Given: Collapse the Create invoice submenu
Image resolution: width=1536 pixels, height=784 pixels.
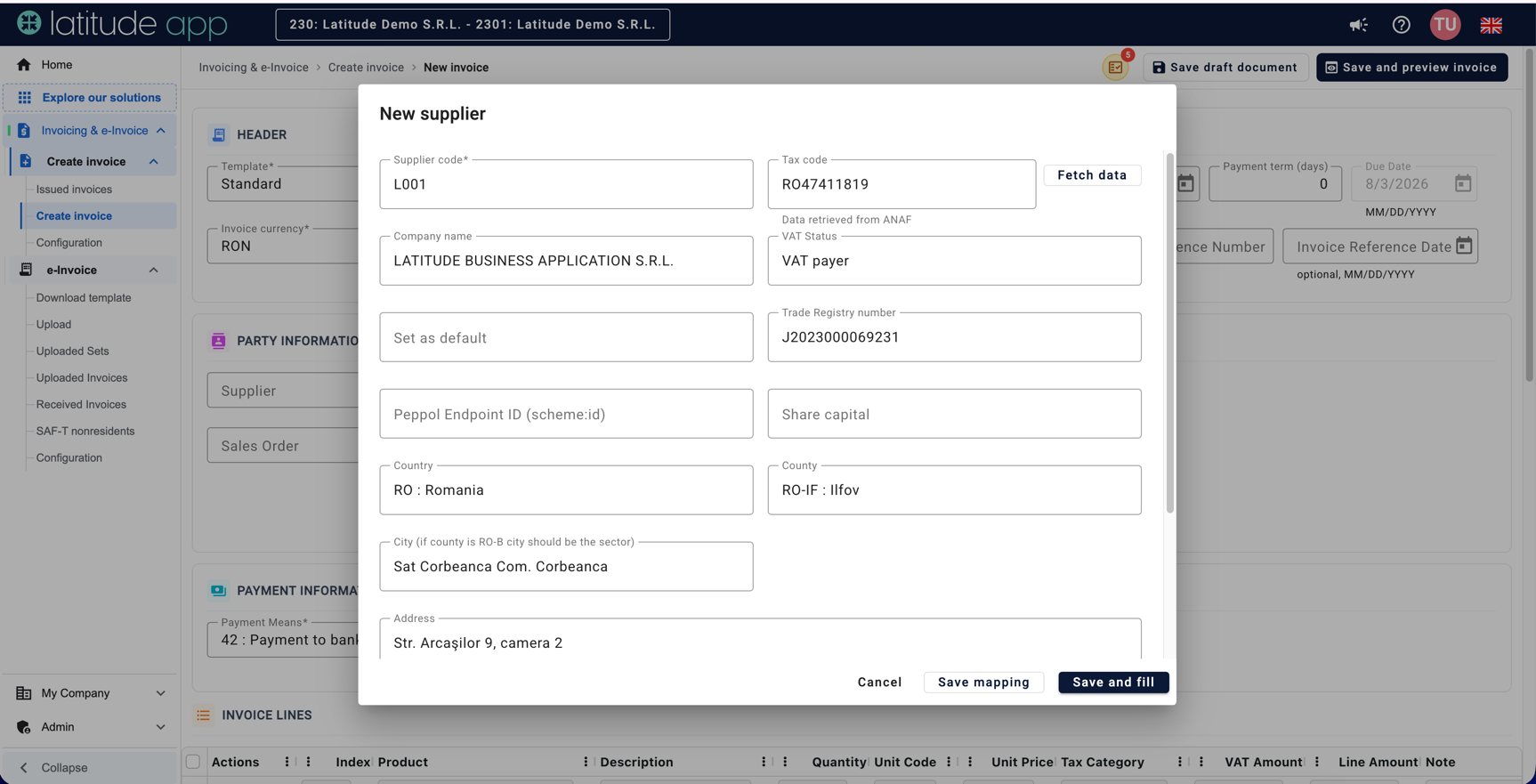Looking at the screenshot, I should [x=154, y=162].
